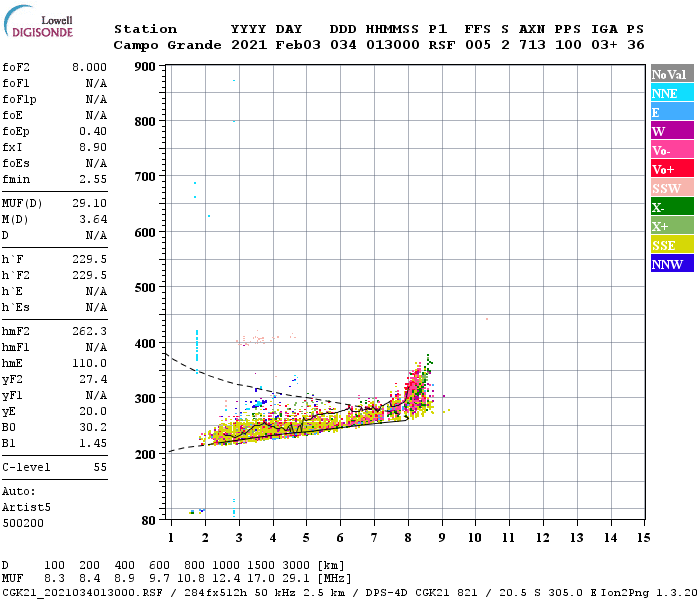Click the Campo Grande station name
This screenshot has width=700, height=600.
(167, 45)
